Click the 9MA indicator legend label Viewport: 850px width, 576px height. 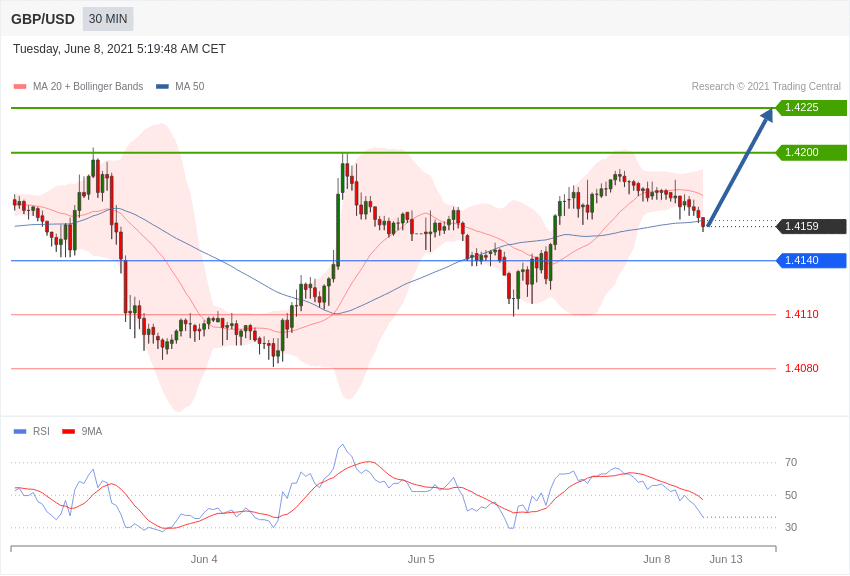coord(92,431)
